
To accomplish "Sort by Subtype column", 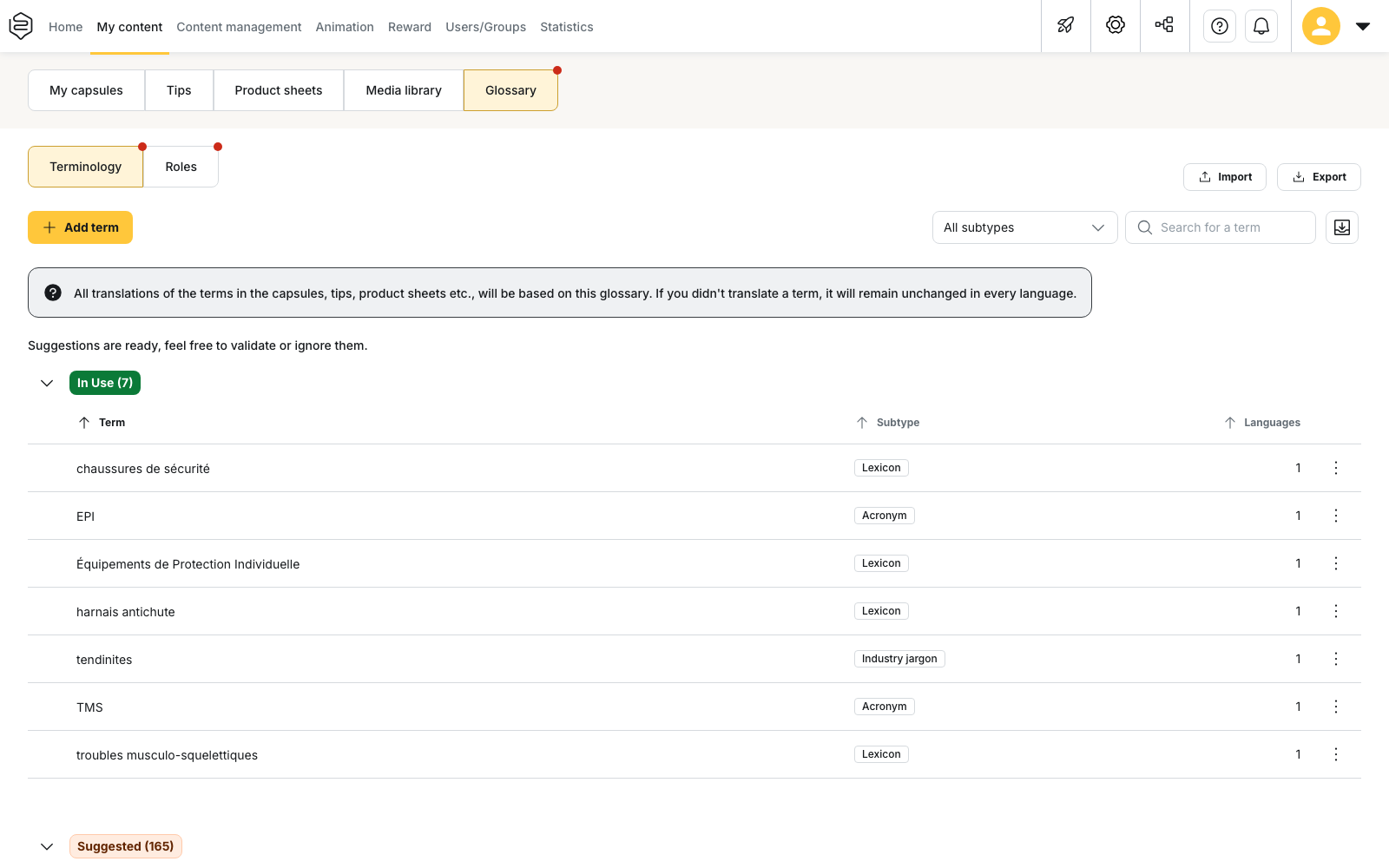I will click(887, 423).
